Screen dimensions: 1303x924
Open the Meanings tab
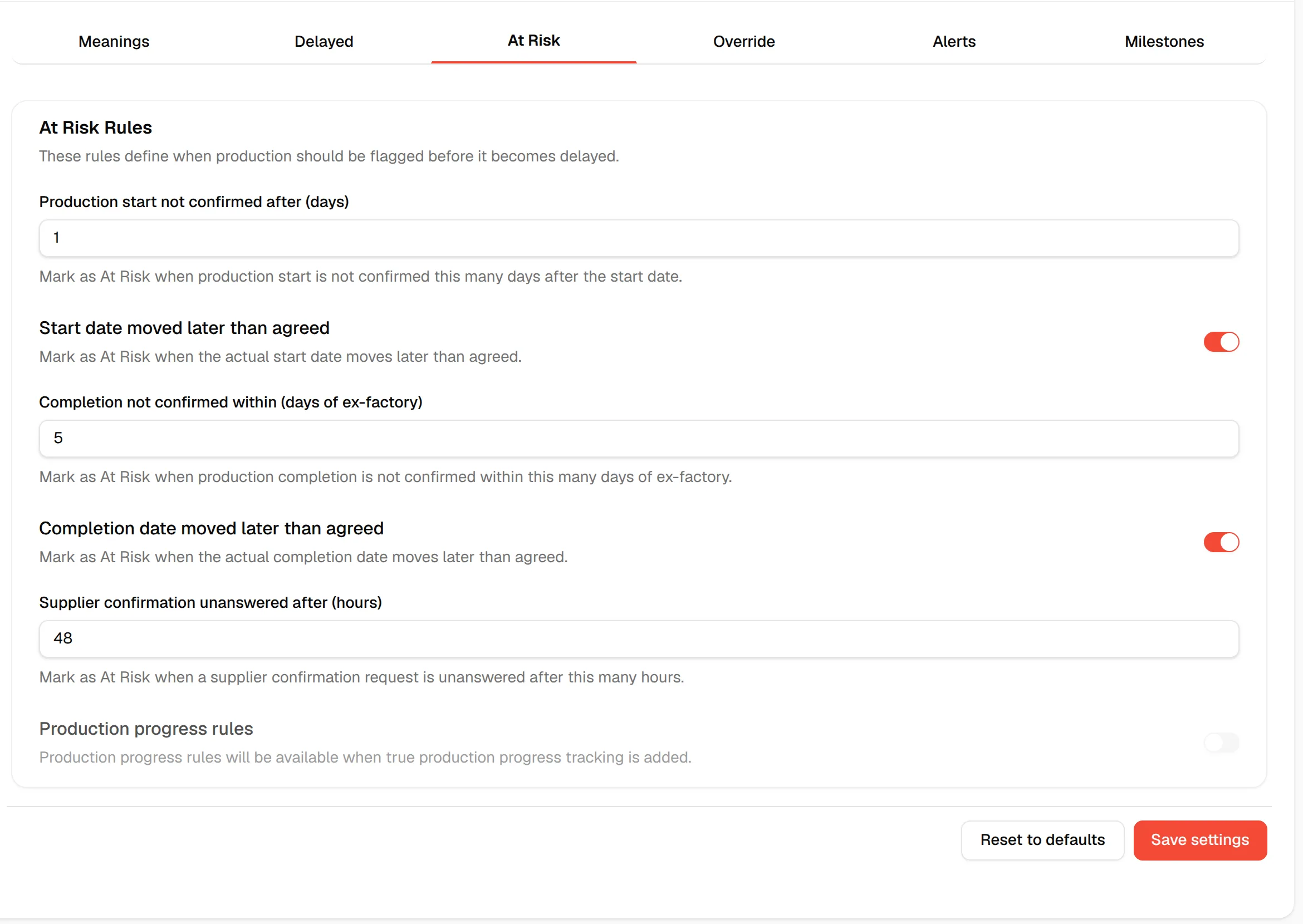click(114, 42)
